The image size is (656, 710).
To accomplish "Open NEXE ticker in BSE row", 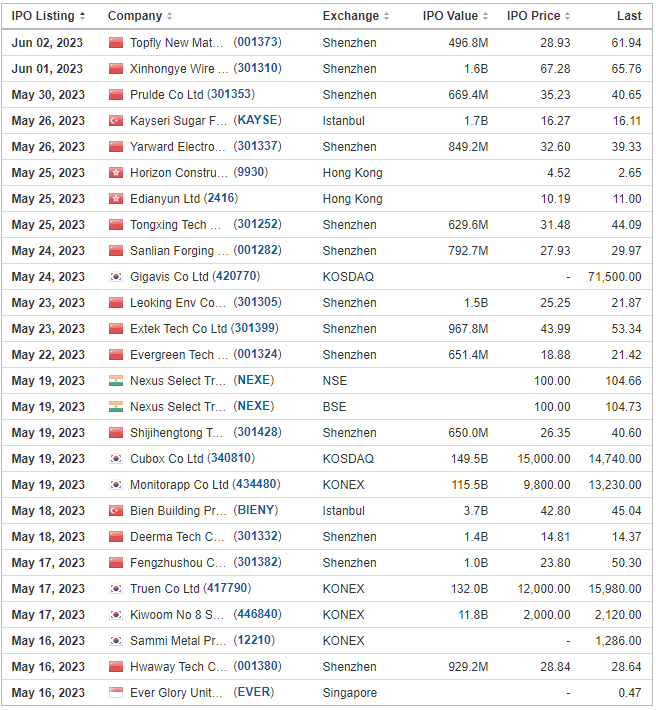I will [x=254, y=406].
